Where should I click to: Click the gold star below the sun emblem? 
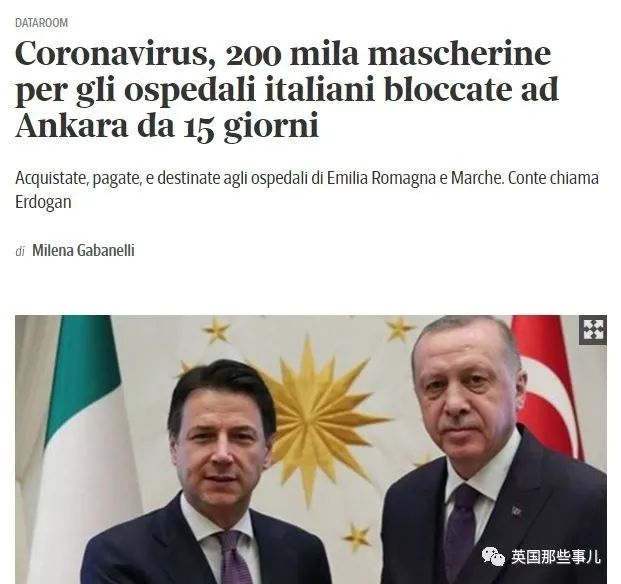coord(357,537)
